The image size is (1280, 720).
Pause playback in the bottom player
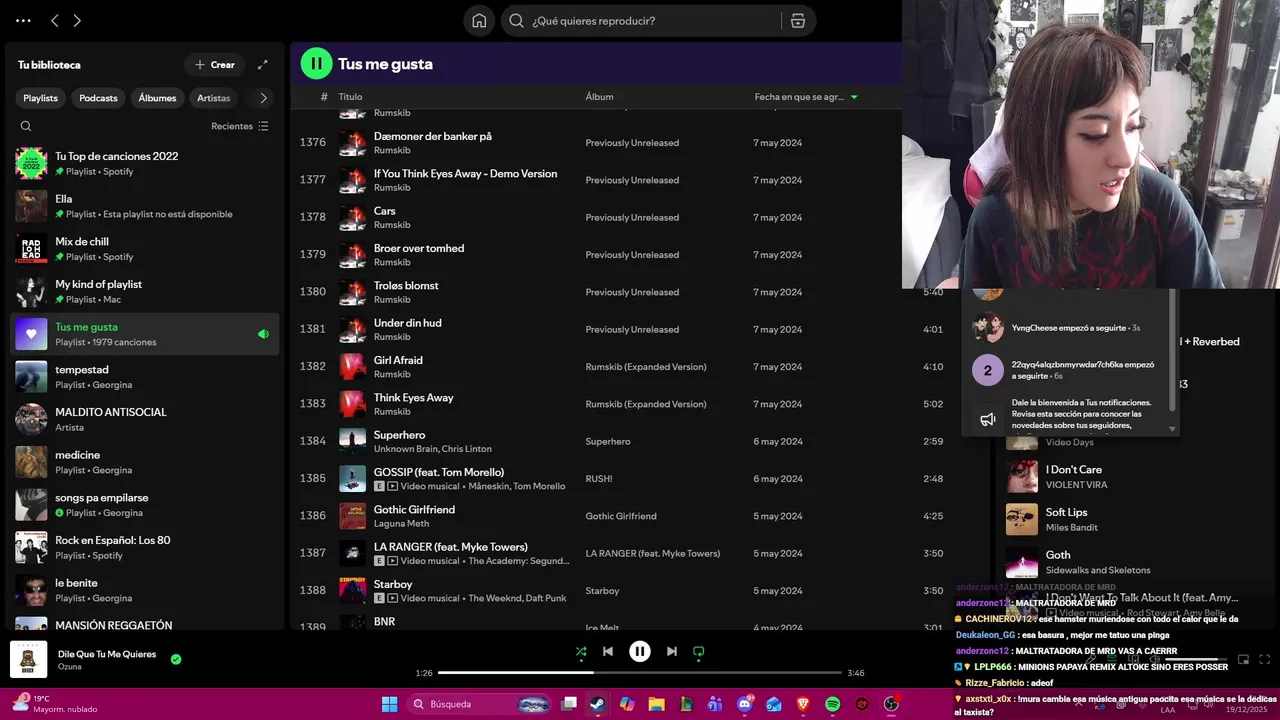640,651
